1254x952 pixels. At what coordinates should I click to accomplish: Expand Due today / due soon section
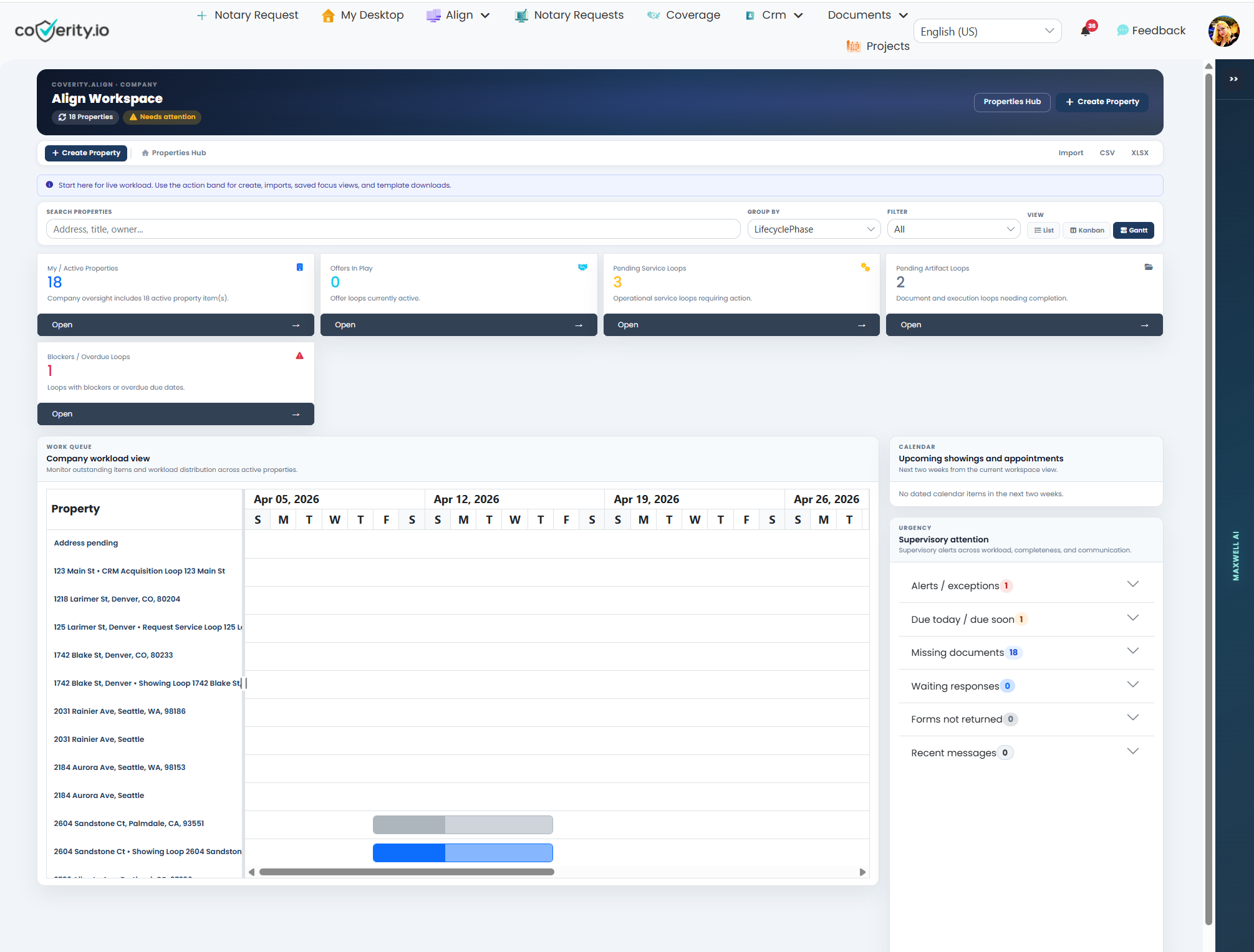pyautogui.click(x=1026, y=619)
